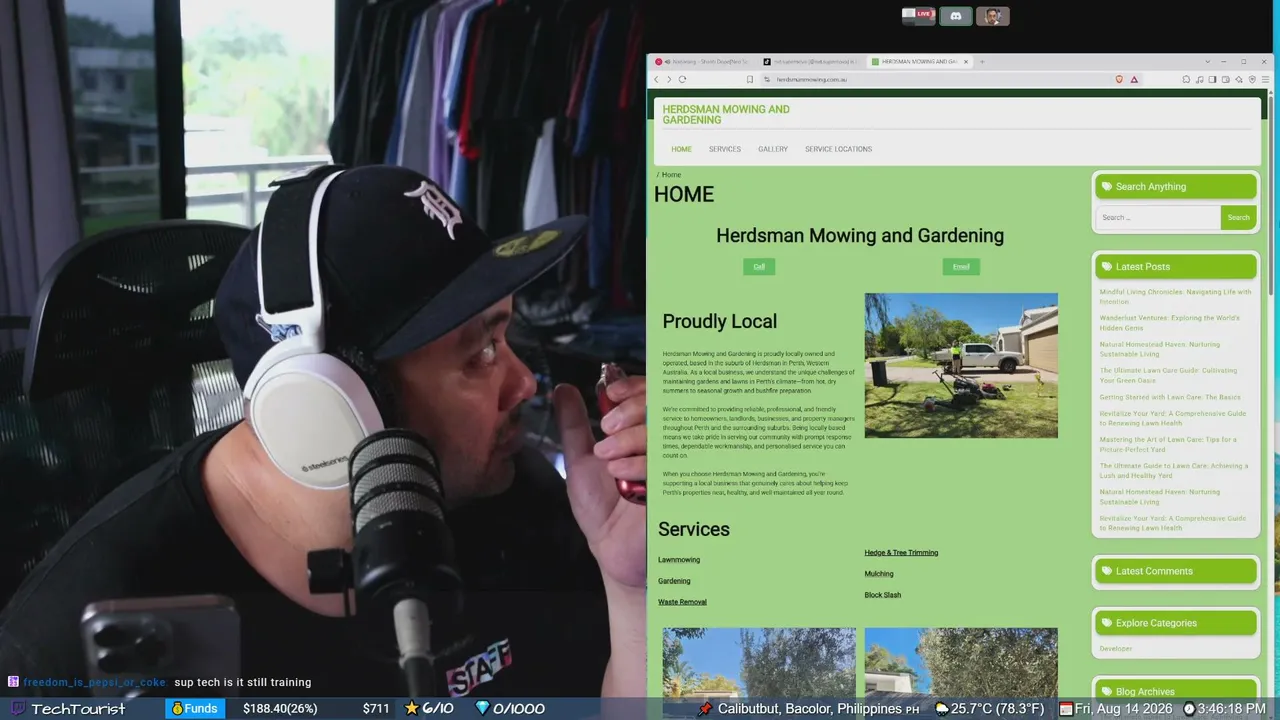Click the green Search submit button
Screen dimensions: 1280x720
(1238, 217)
